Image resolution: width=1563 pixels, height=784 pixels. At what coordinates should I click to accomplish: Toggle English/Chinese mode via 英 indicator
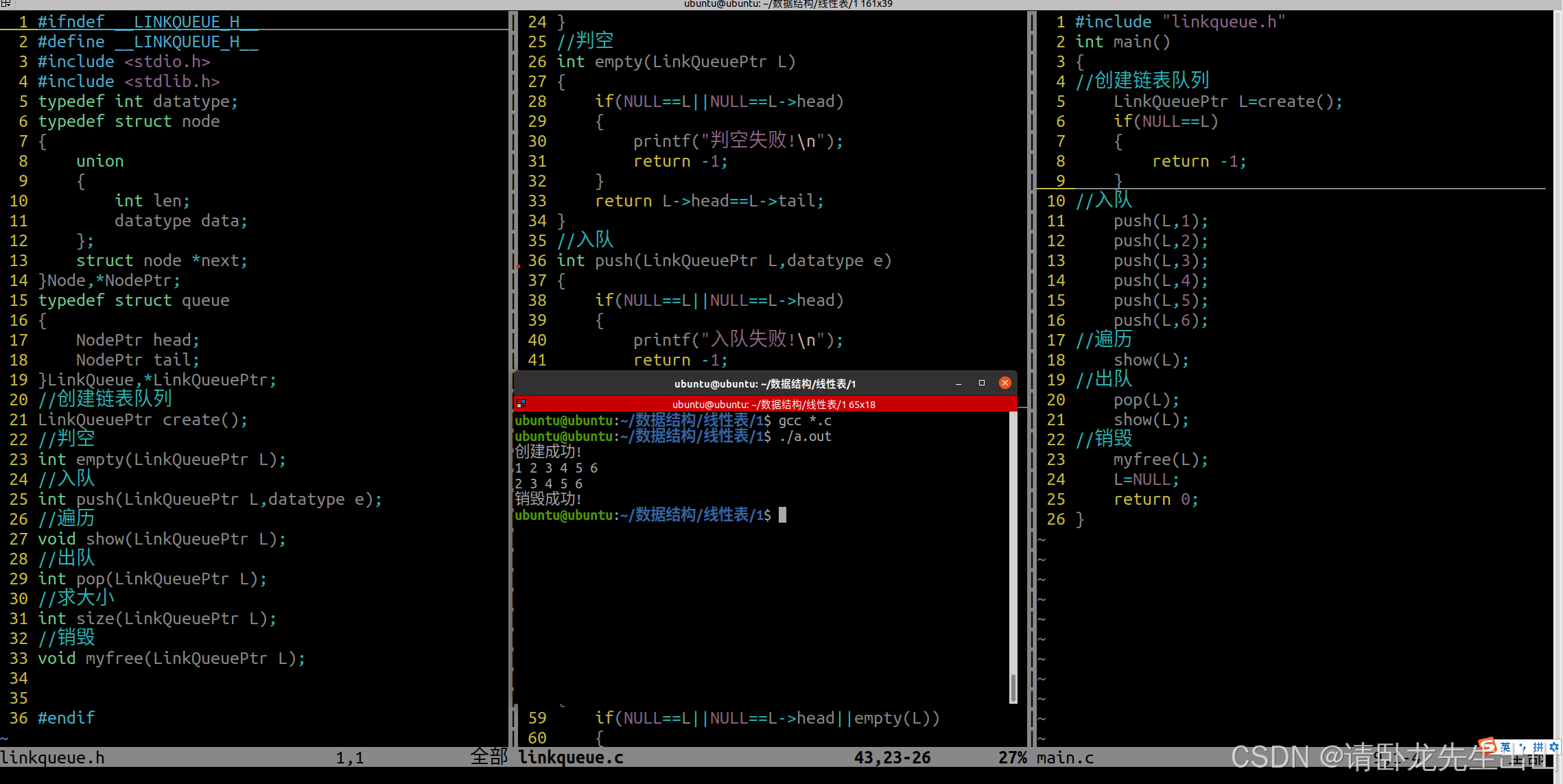(1505, 746)
